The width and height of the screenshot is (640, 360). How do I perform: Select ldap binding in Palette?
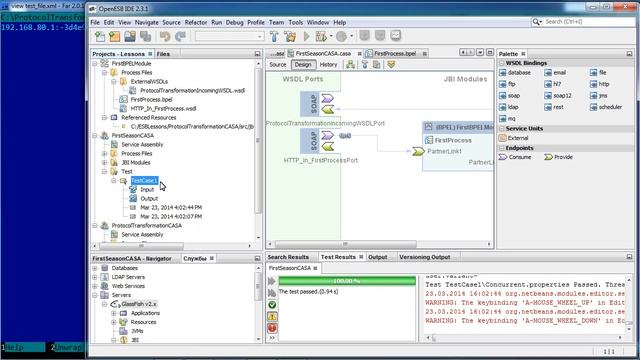click(509, 107)
